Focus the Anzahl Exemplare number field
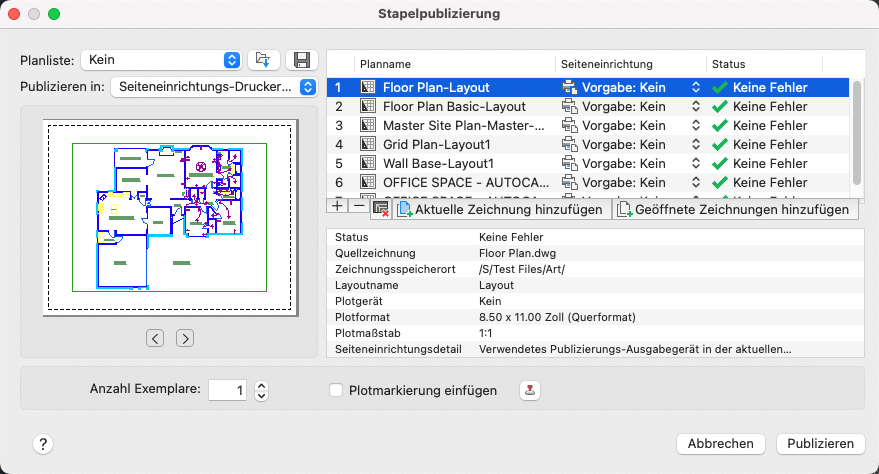The width and height of the screenshot is (879, 474). click(x=228, y=390)
